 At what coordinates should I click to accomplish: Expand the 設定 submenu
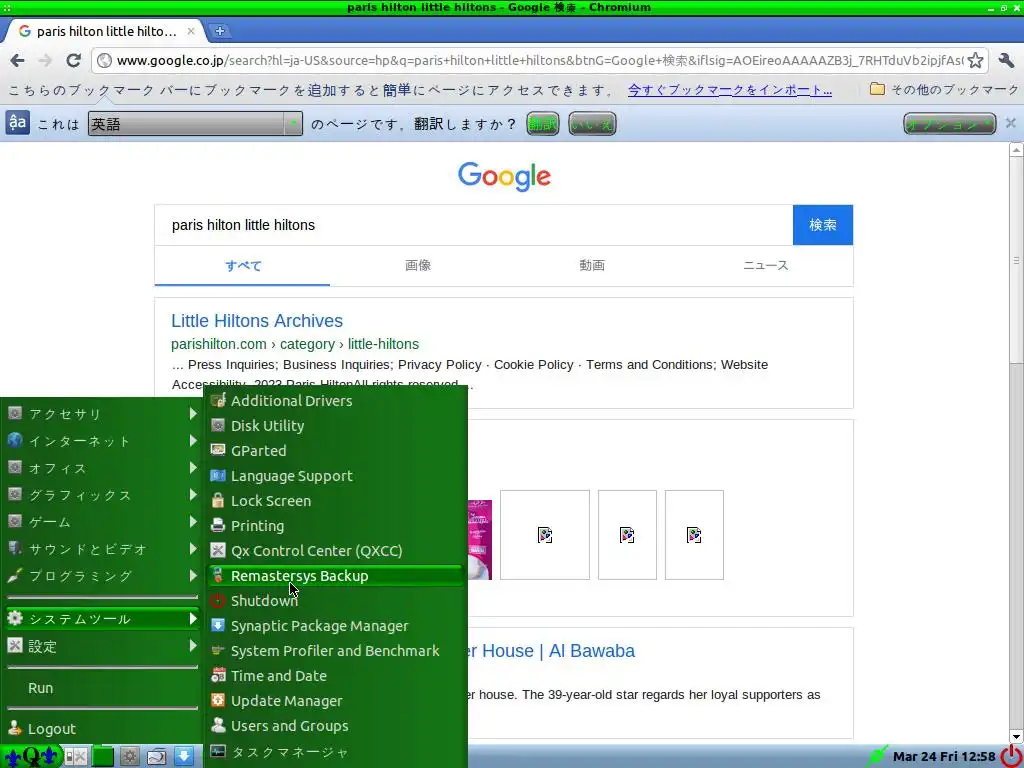point(103,647)
